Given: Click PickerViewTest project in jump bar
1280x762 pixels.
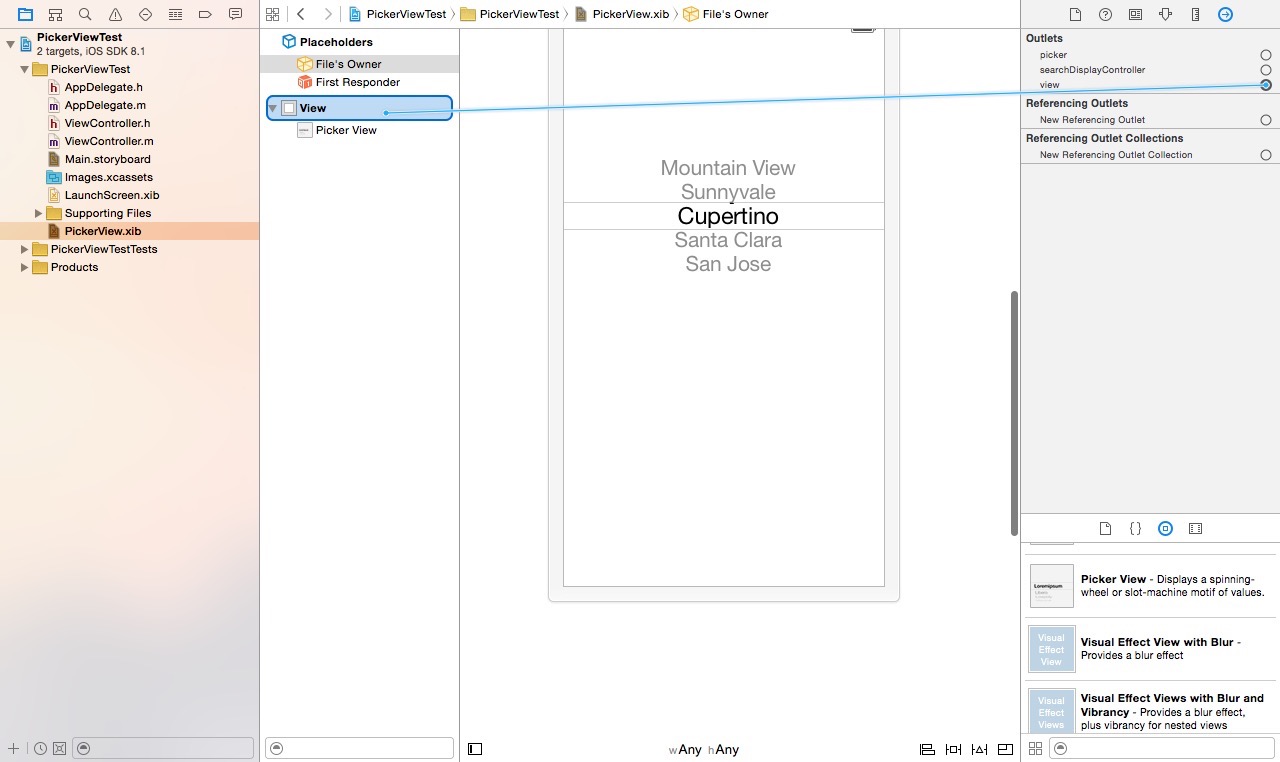Looking at the screenshot, I should point(398,14).
